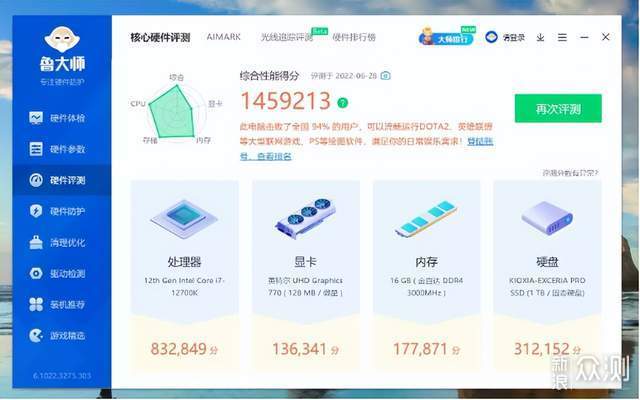This screenshot has height=400, width=640.
Task: Click the version number 6.1022.3275.303
Action: (62, 376)
